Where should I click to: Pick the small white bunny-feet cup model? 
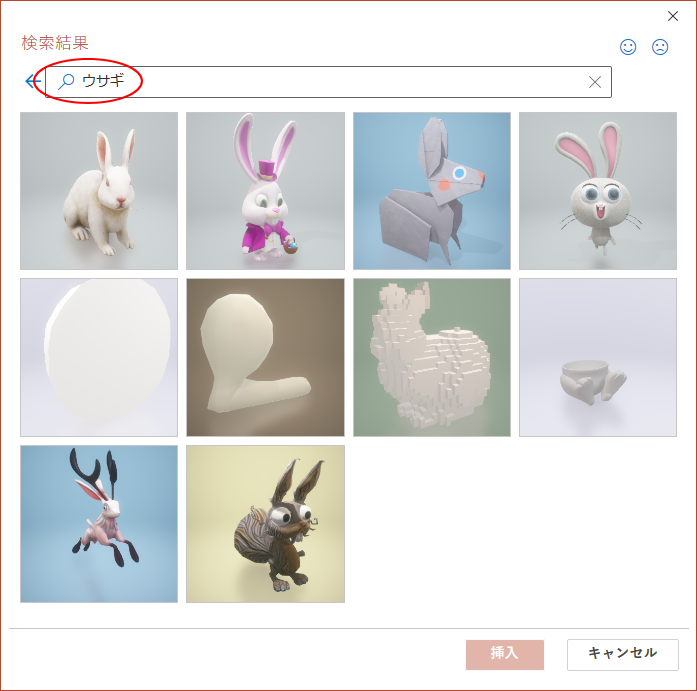[598, 358]
